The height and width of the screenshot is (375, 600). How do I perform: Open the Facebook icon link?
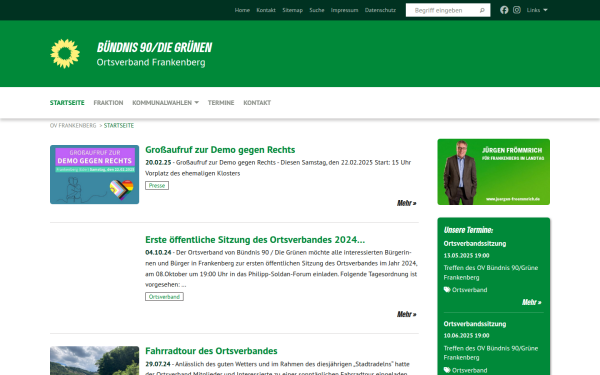pos(504,10)
